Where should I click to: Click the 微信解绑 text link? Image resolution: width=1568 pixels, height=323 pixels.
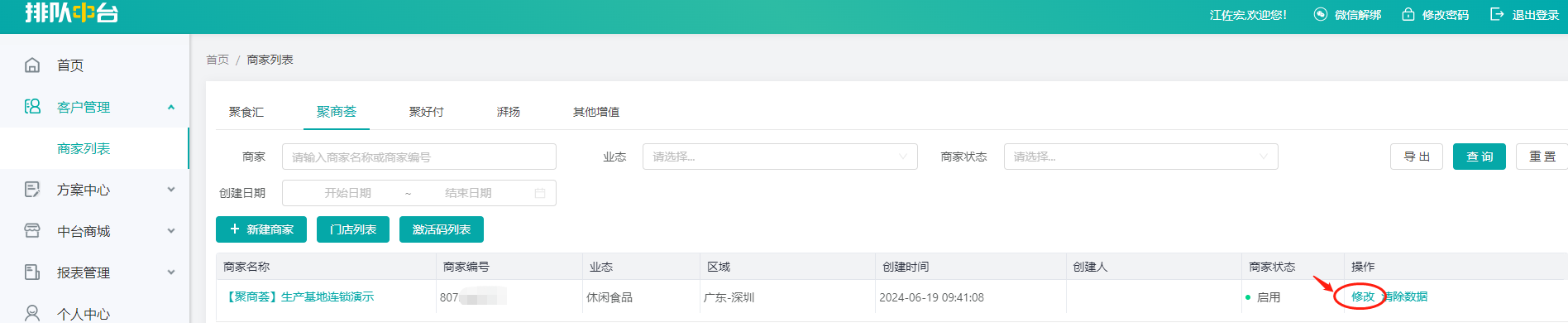click(1358, 15)
